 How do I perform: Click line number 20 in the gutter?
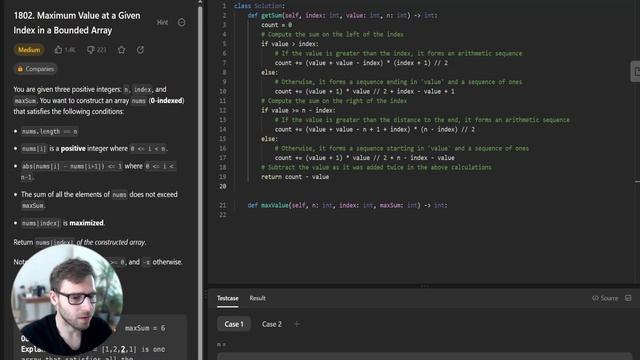coord(222,187)
